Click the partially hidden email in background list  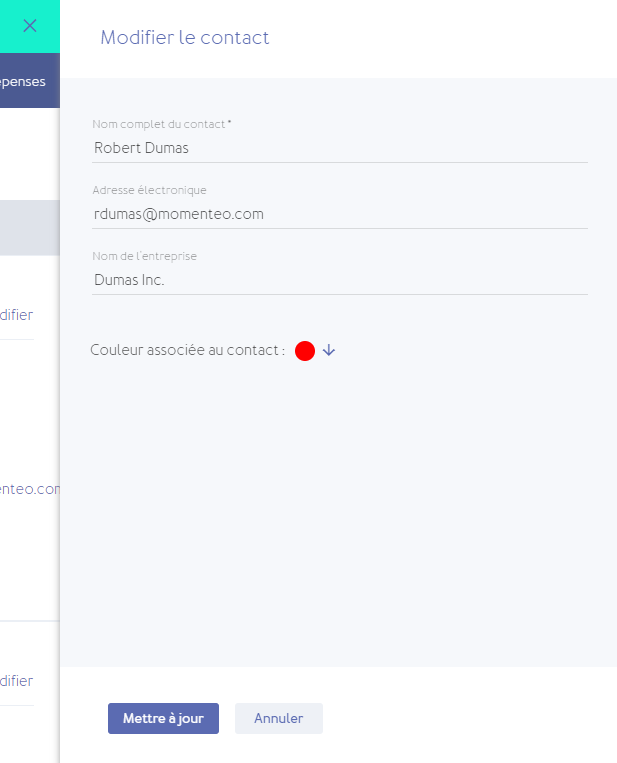click(x=30, y=489)
